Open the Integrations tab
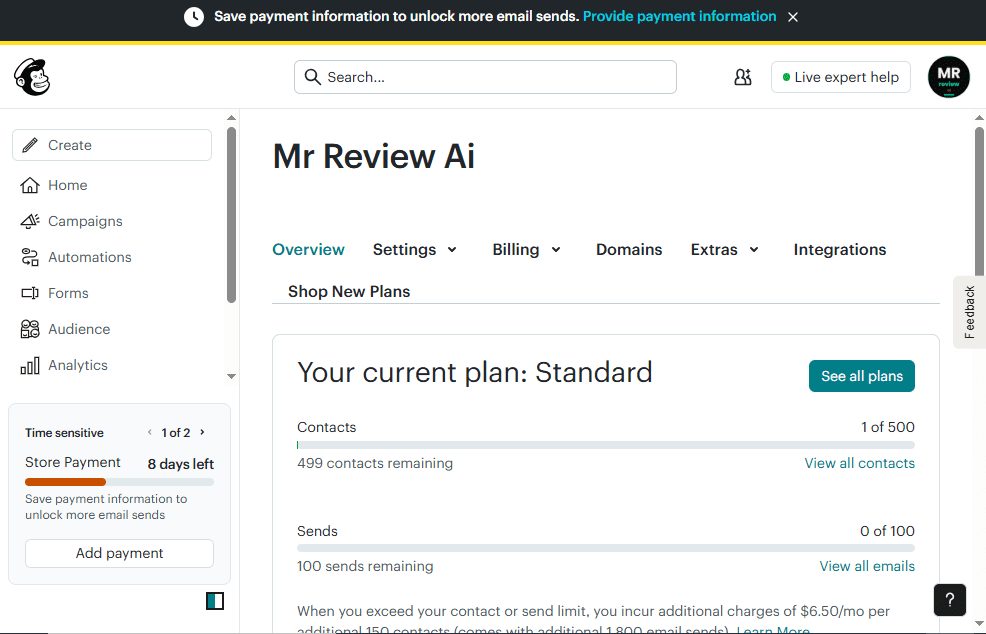The width and height of the screenshot is (986, 634). pyautogui.click(x=839, y=250)
